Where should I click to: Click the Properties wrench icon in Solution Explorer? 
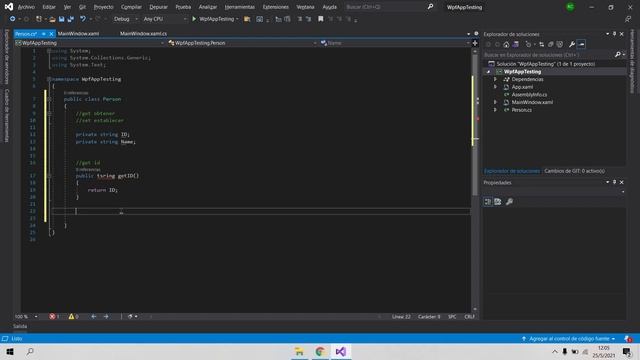click(x=572, y=44)
